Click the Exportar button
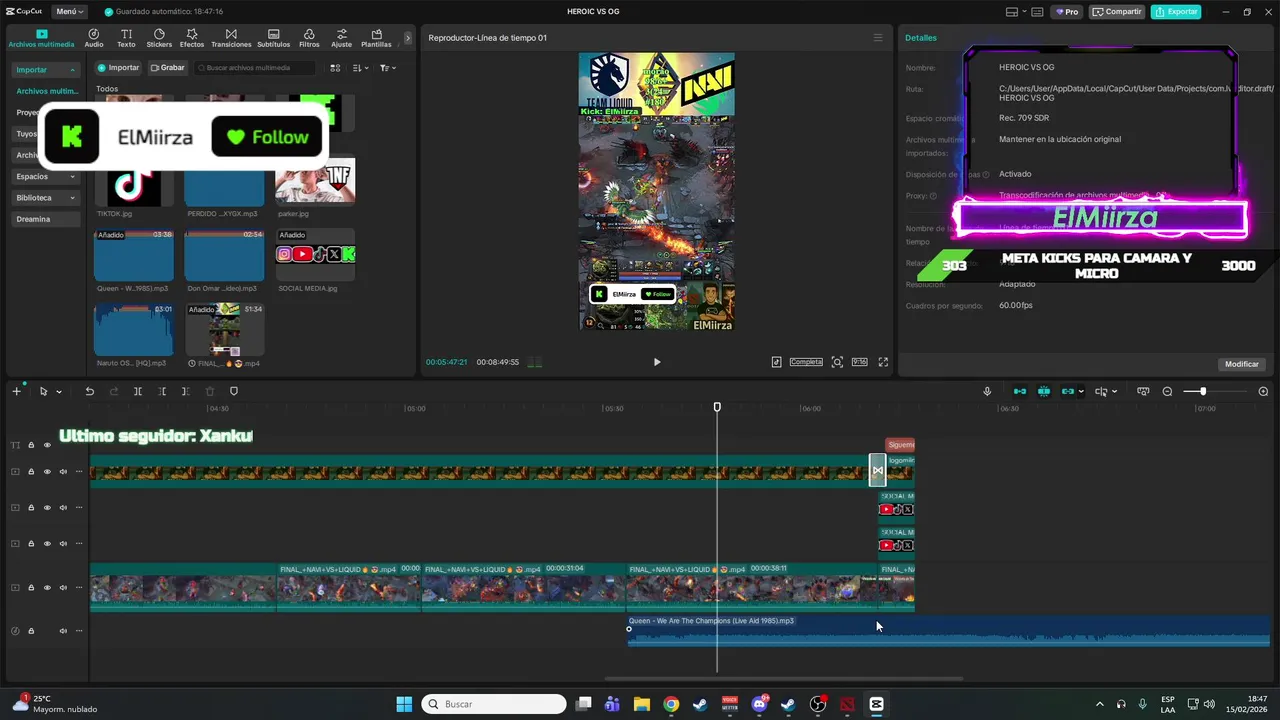This screenshot has width=1280, height=720. 1176,12
